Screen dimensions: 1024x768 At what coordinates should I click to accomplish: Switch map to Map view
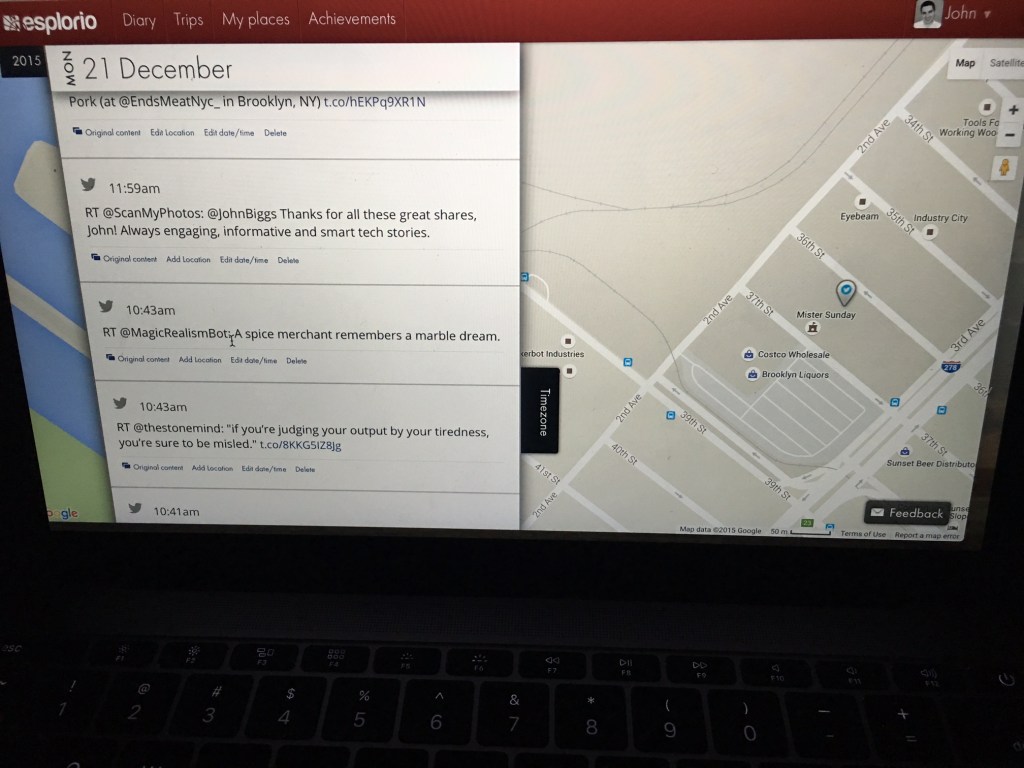click(x=965, y=63)
